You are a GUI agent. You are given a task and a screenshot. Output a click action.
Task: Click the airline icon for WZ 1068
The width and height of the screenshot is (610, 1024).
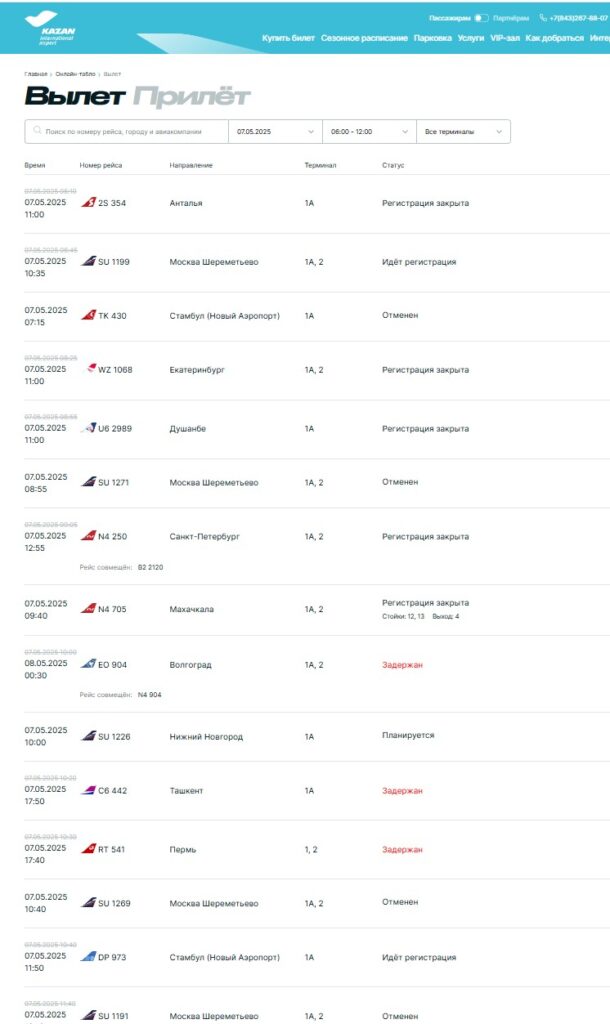pos(91,369)
